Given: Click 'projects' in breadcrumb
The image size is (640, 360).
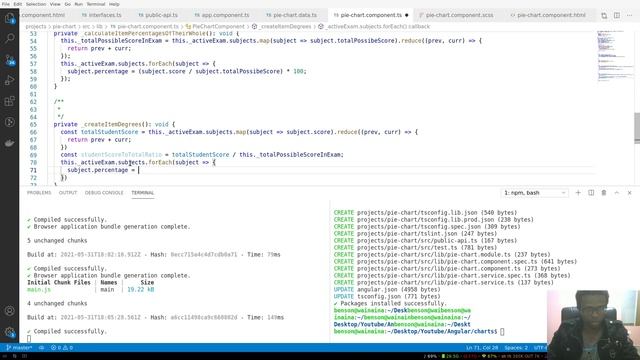Looking at the screenshot, I should pos(36,27).
